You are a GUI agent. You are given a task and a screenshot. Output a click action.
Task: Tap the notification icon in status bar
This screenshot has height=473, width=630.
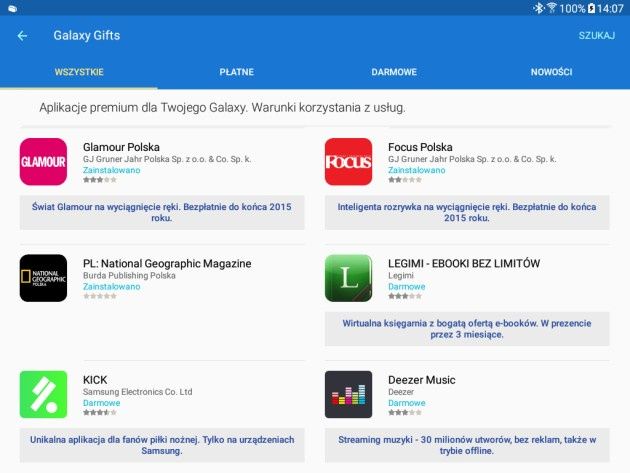12,8
